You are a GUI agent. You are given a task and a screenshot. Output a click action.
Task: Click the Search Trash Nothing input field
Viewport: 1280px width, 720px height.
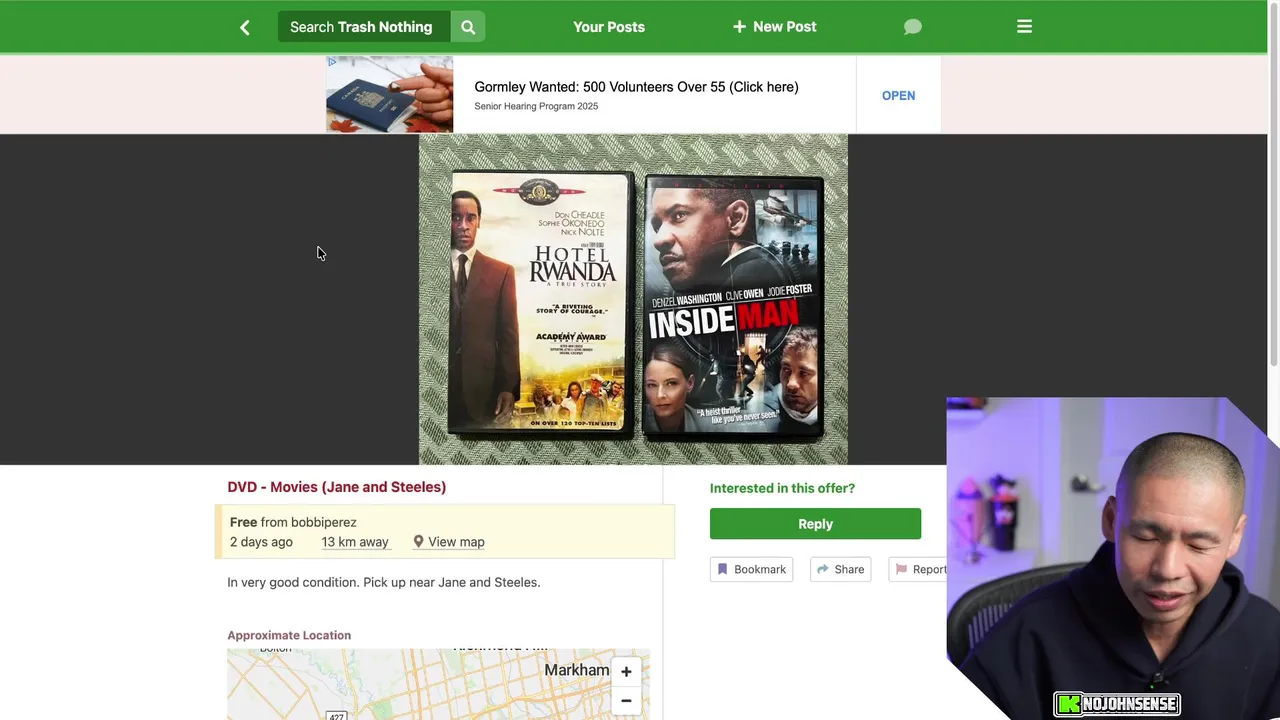[364, 27]
